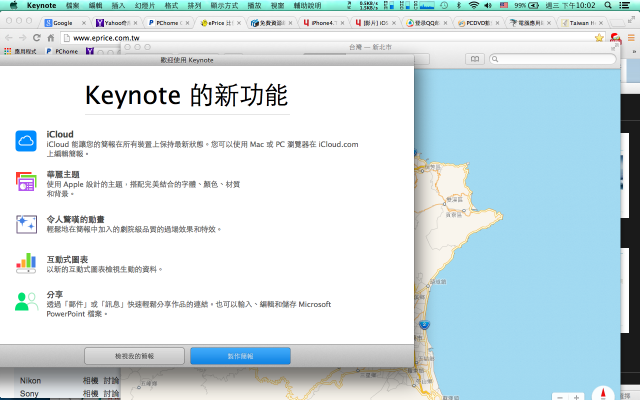Close the Google tab

point(84,23)
